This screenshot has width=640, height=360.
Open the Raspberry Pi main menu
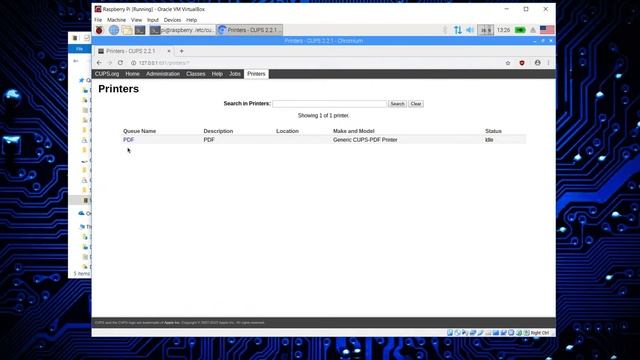point(99,30)
